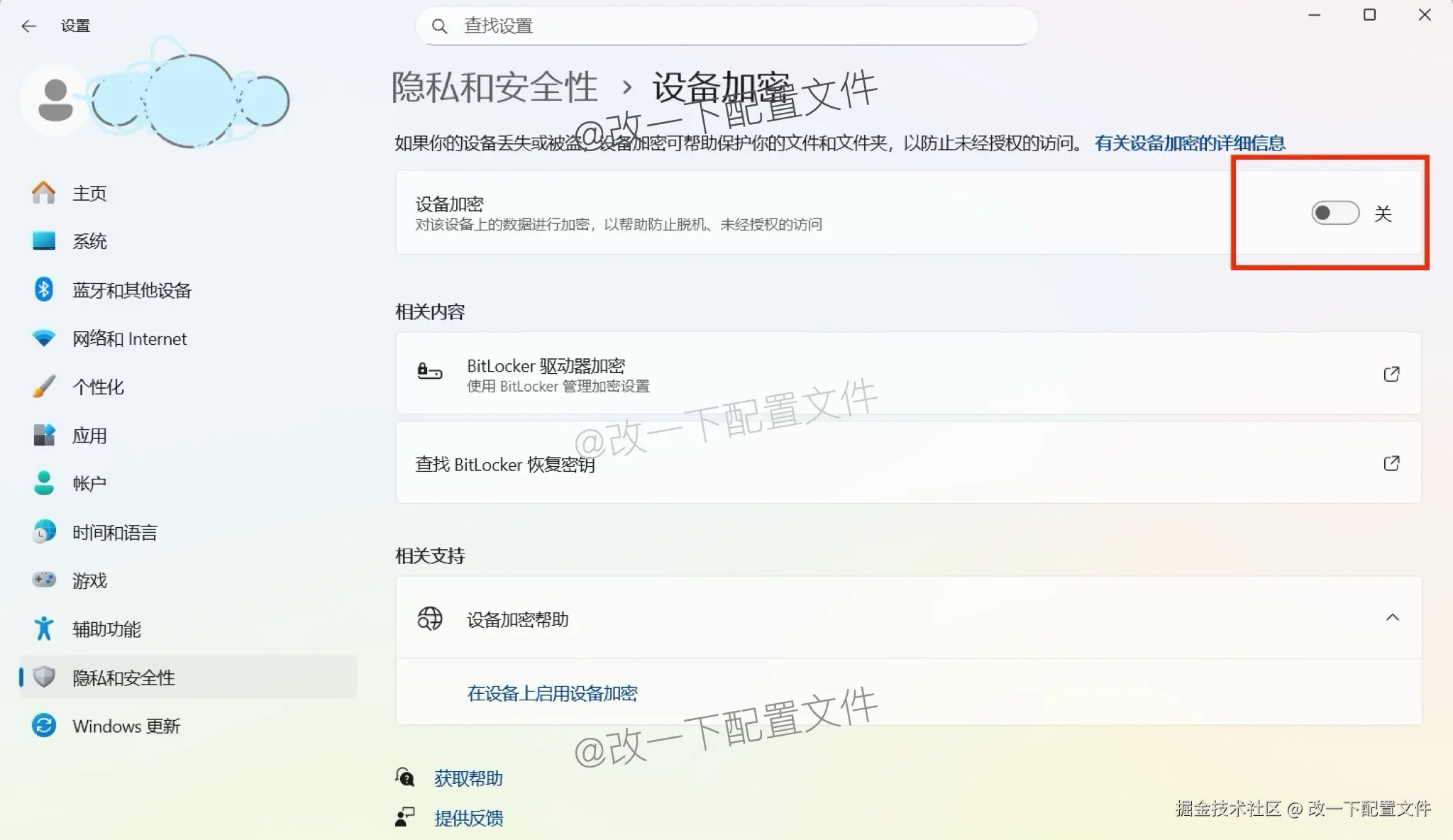1453x840 pixels.
Task: Open 帐户 settings from sidebar
Action: [89, 483]
